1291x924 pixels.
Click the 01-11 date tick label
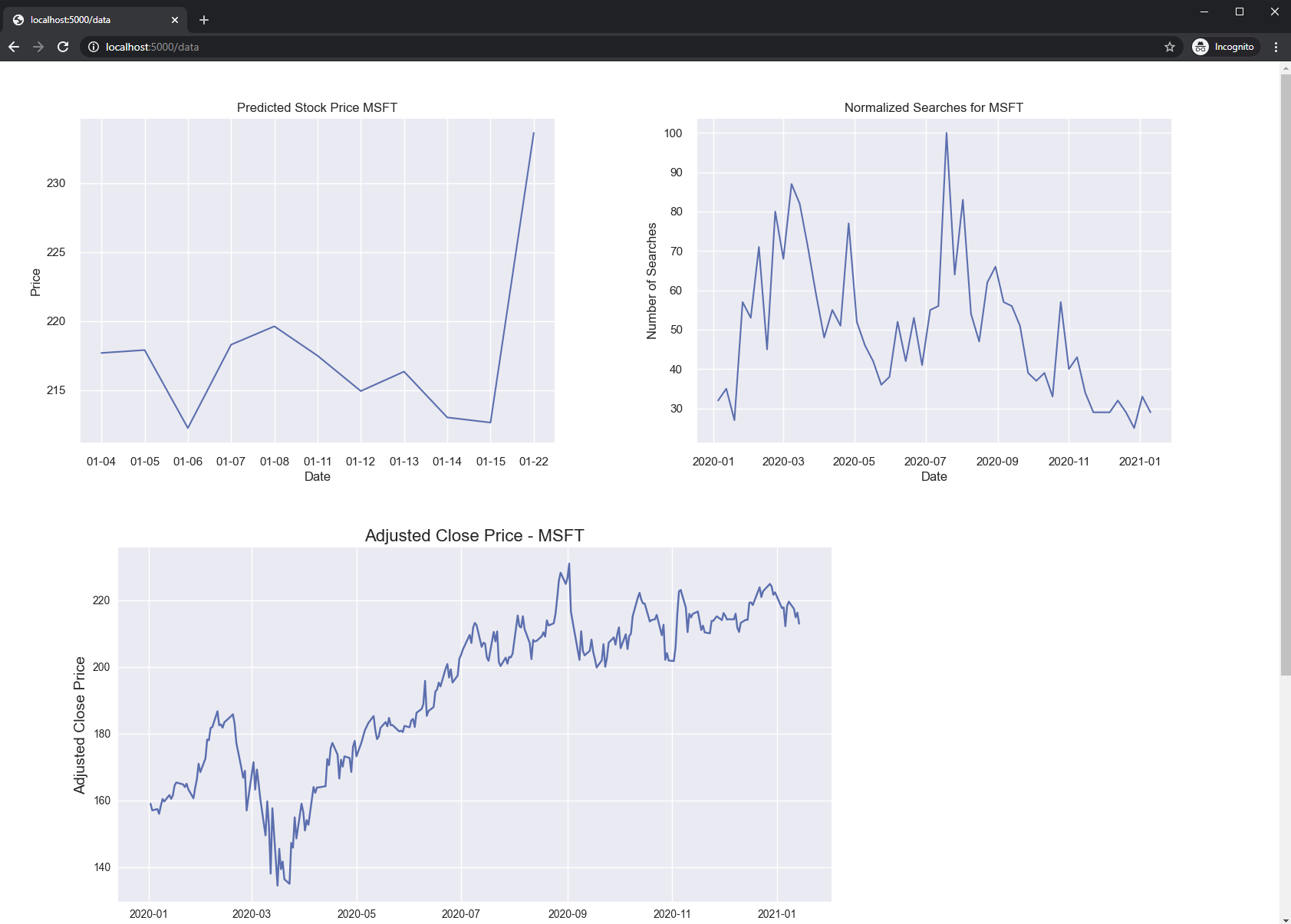(x=318, y=461)
